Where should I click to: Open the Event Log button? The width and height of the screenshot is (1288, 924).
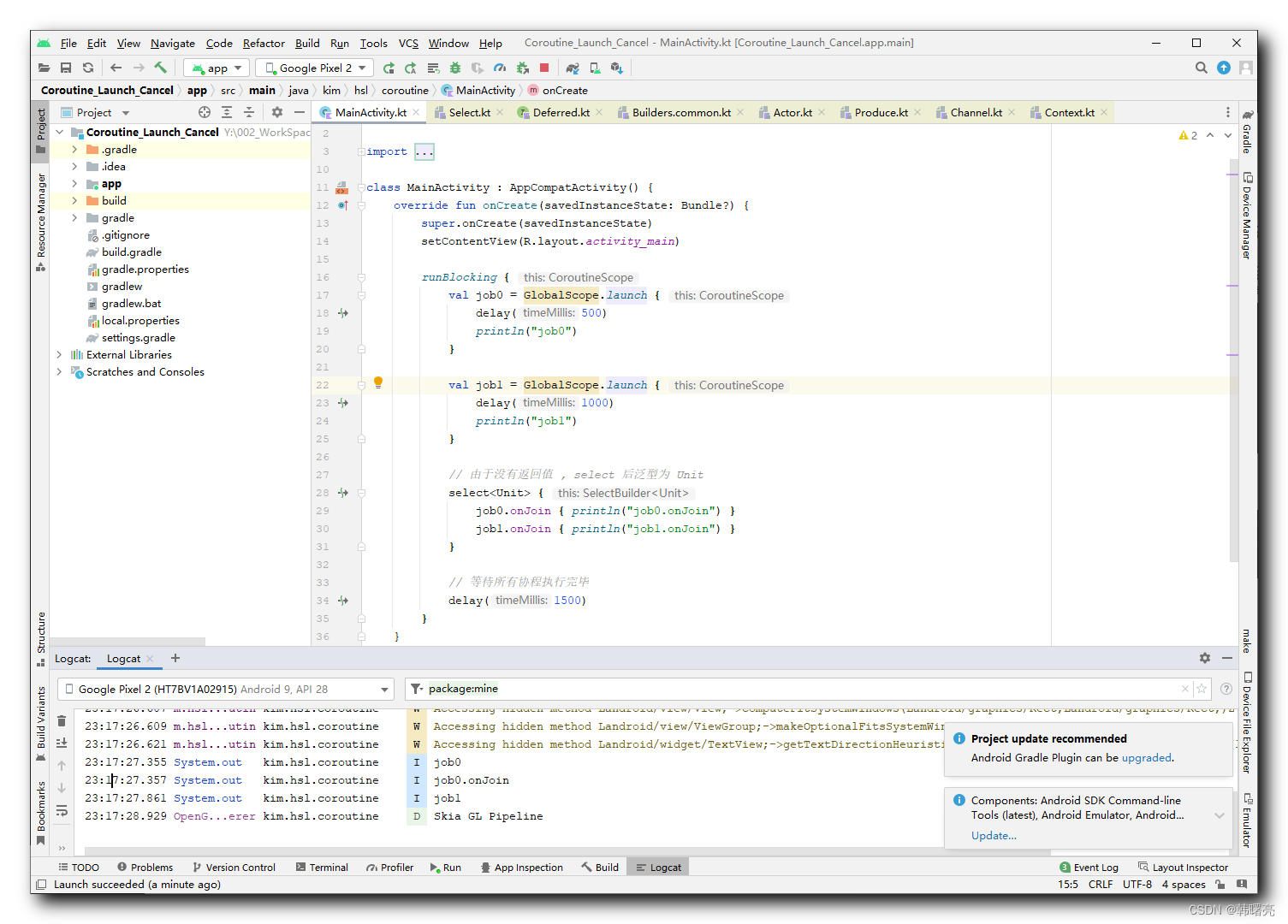1089,867
